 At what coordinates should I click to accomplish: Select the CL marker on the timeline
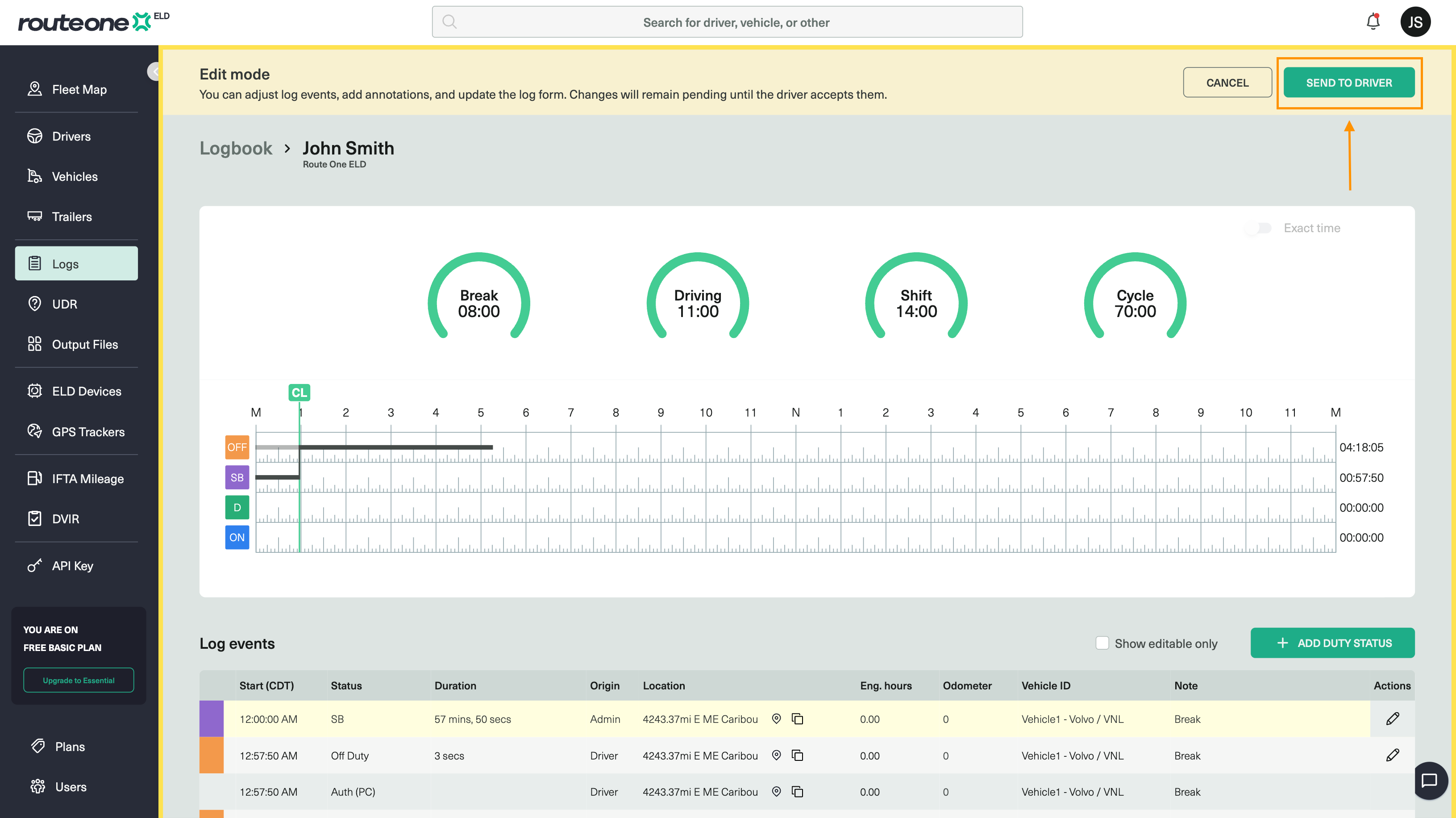299,392
